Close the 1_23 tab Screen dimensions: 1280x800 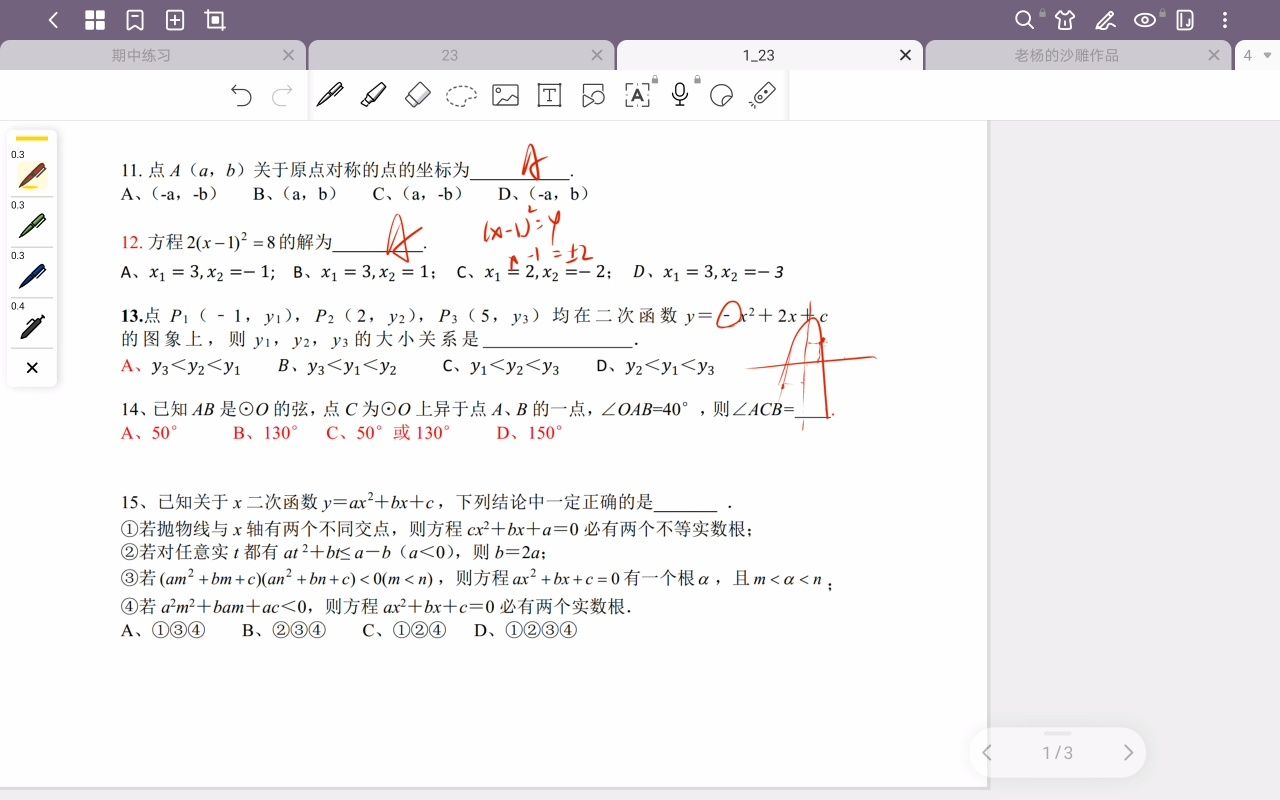906,56
